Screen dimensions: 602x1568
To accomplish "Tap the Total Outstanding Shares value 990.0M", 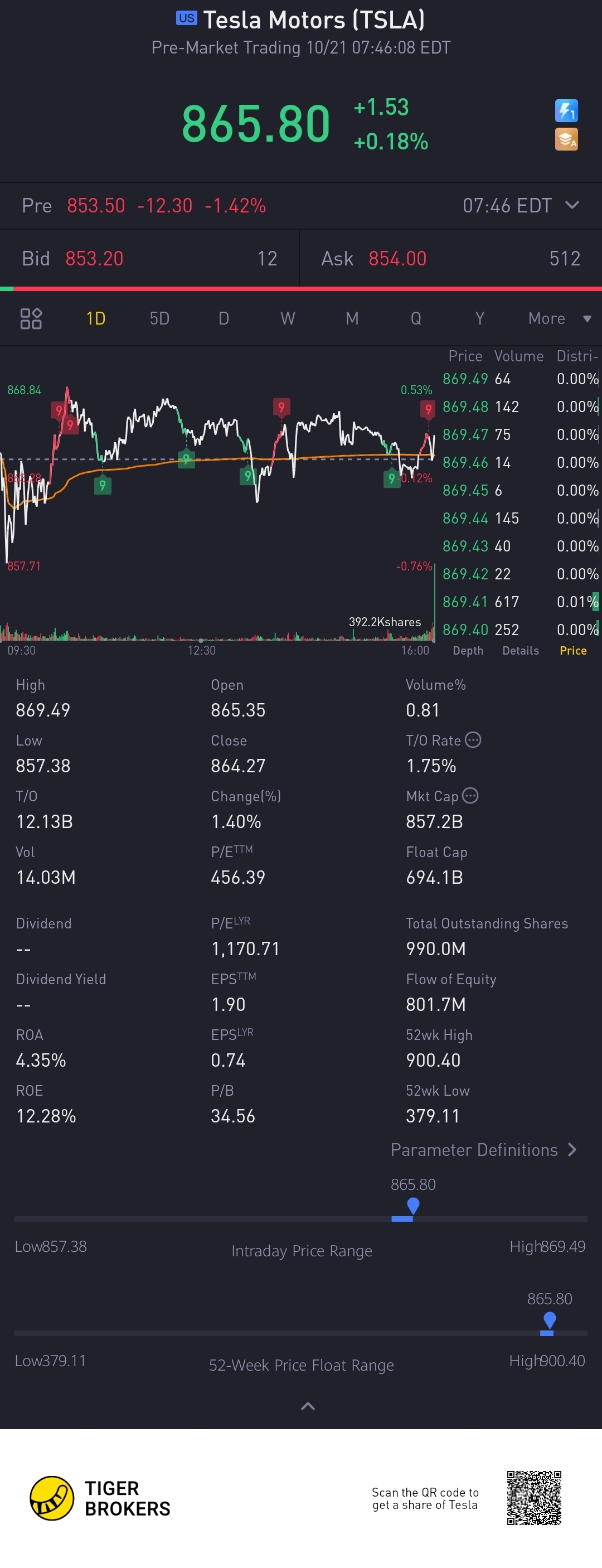I will tap(436, 948).
